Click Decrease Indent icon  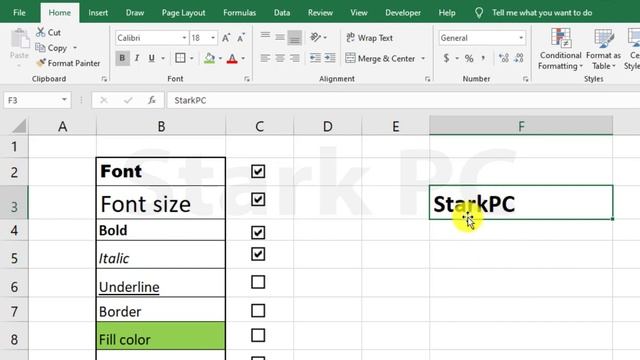315,58
